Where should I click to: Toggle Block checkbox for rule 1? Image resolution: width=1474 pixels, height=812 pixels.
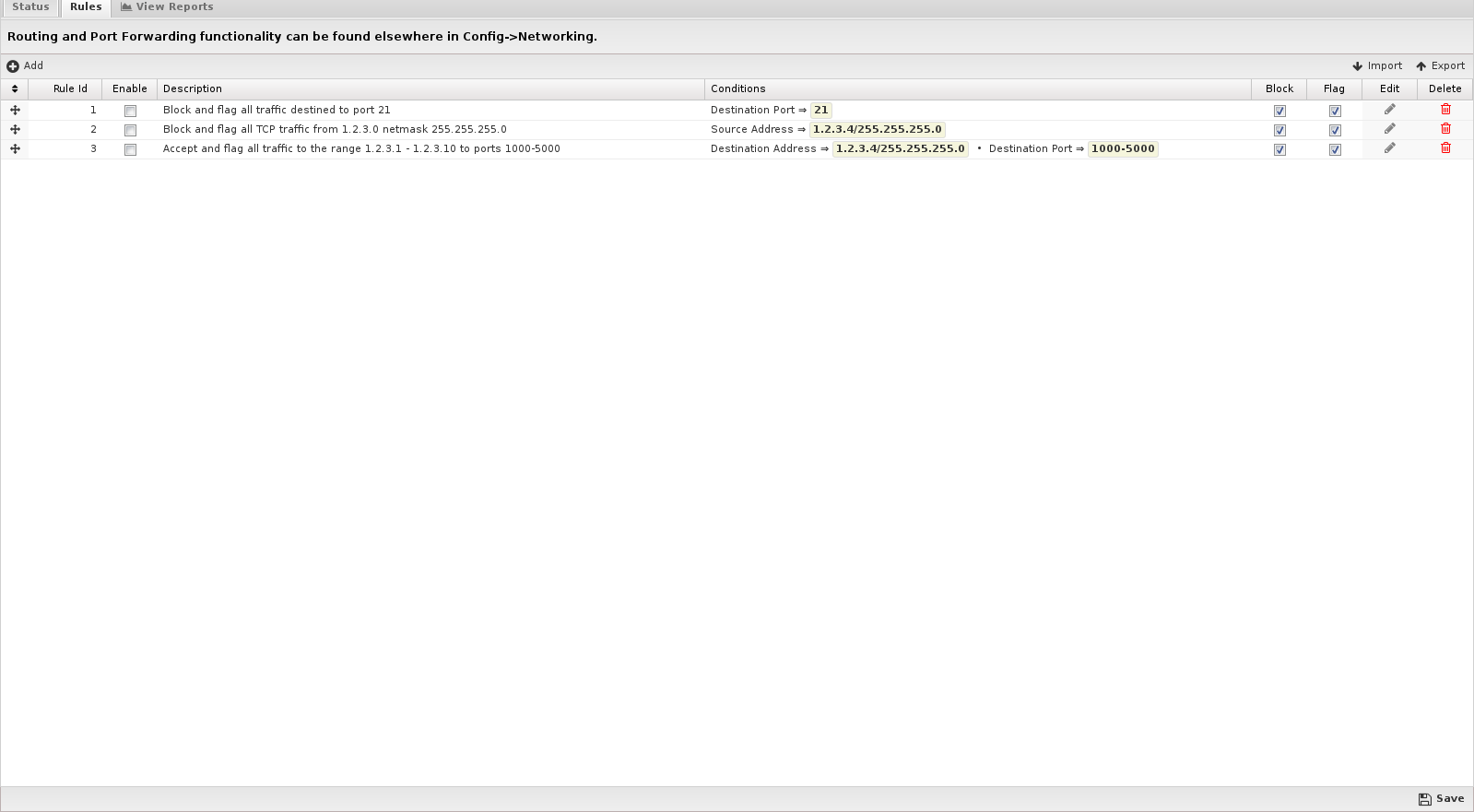pos(1279,111)
